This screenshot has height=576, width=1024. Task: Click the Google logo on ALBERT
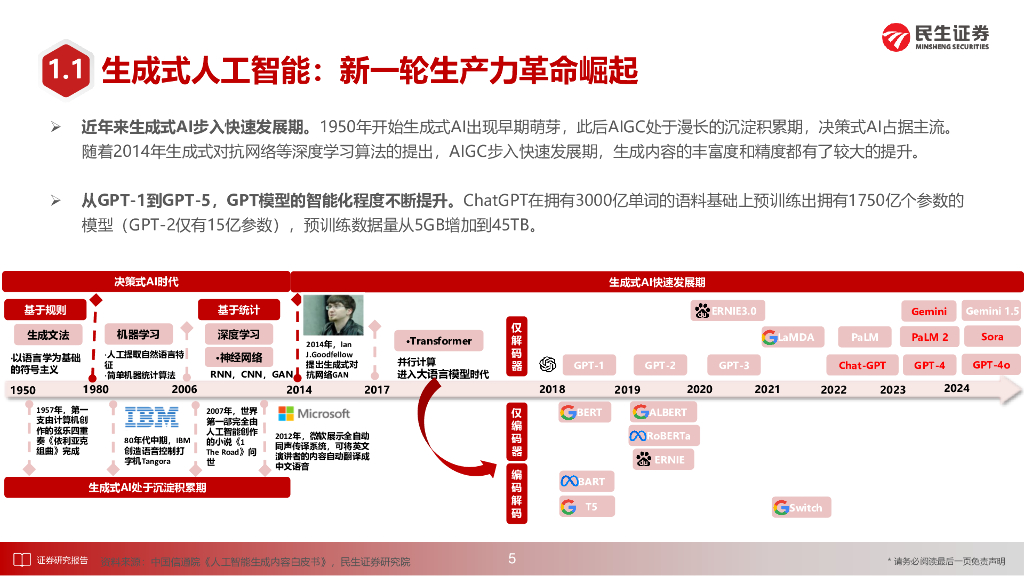pyautogui.click(x=641, y=412)
